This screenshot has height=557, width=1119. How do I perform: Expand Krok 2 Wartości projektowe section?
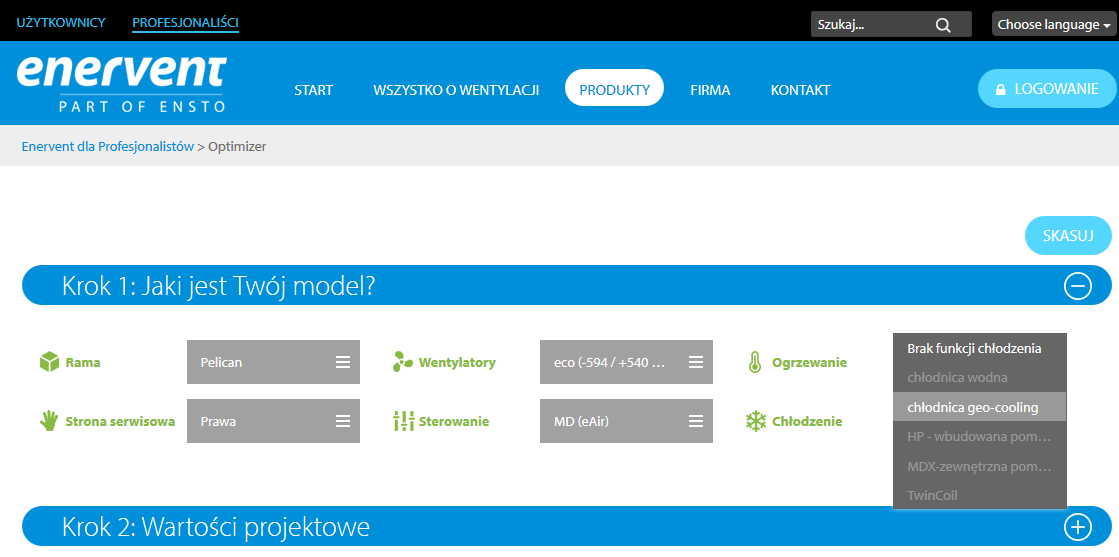point(1077,526)
